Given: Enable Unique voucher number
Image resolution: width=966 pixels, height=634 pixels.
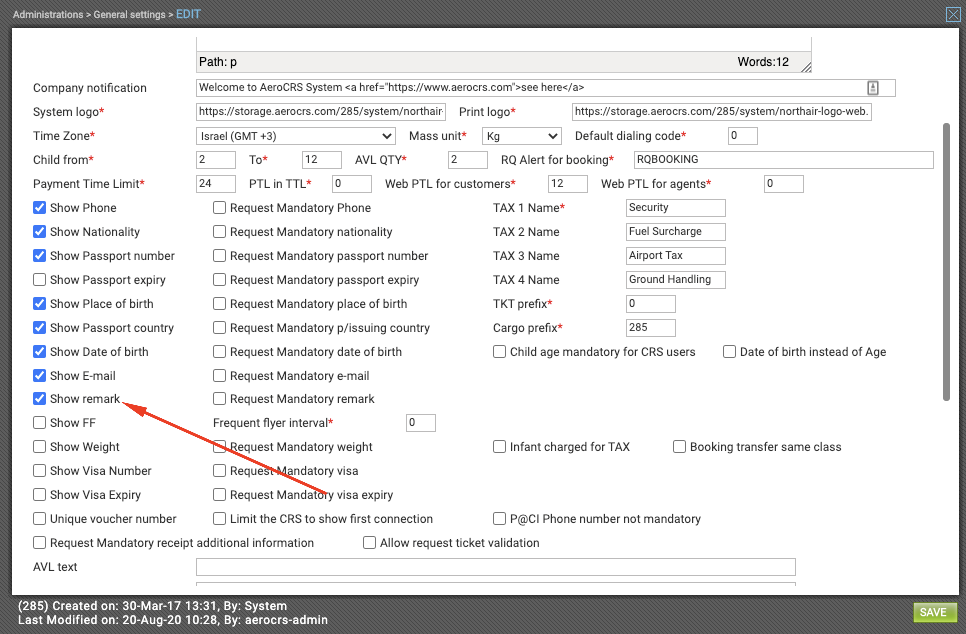Looking at the screenshot, I should click(39, 519).
